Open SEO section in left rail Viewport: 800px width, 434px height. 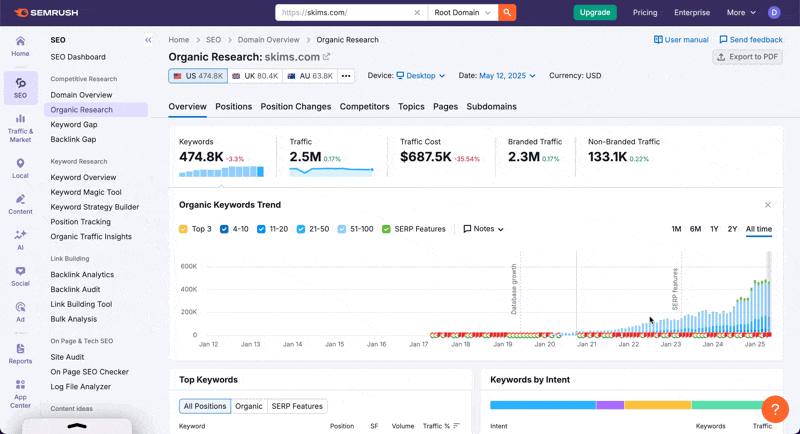tap(20, 88)
